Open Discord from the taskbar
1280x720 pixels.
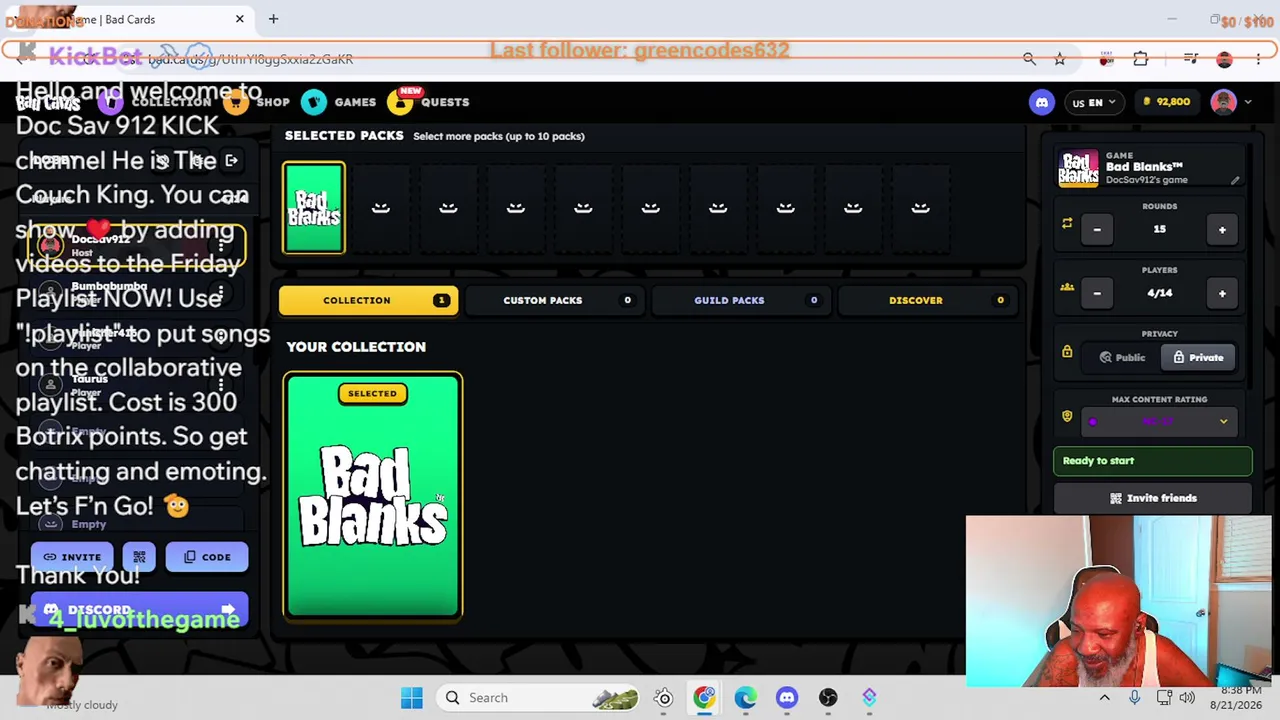tap(787, 698)
